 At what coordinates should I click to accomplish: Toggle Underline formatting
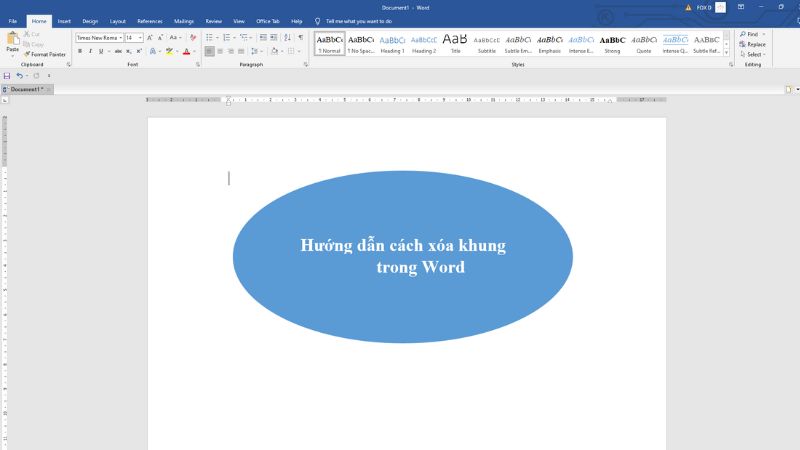click(101, 51)
